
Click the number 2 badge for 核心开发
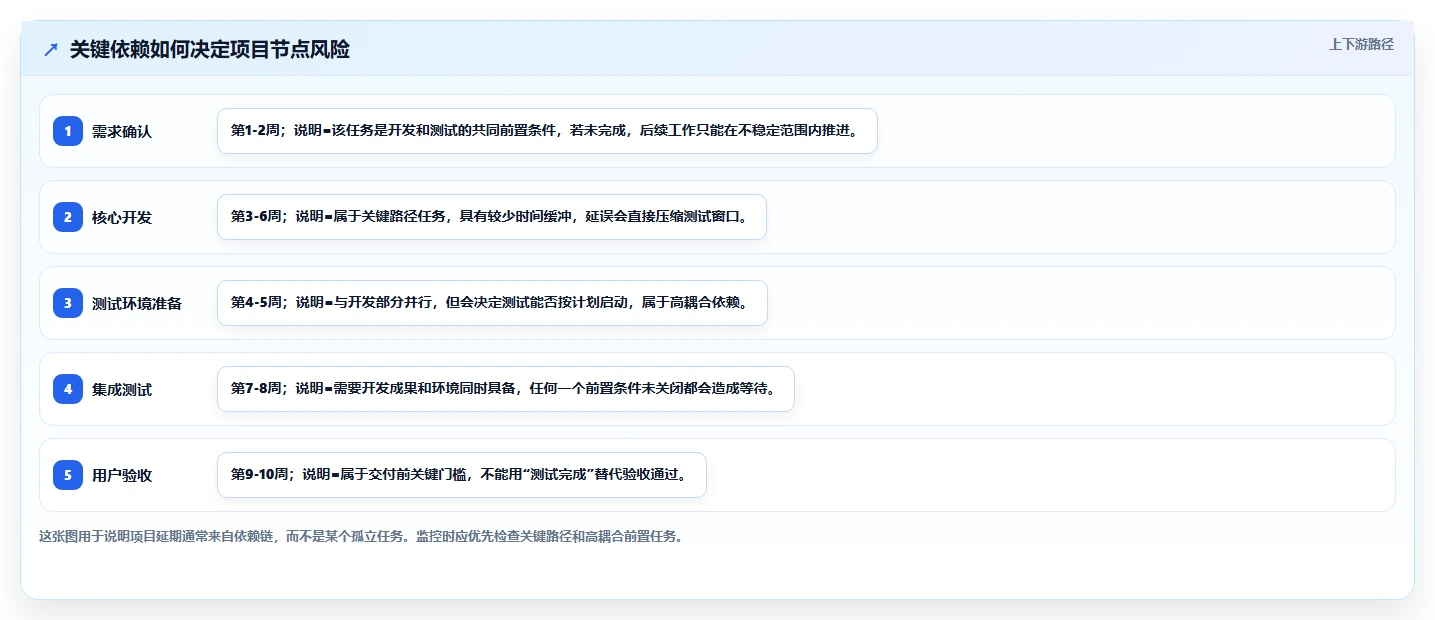click(68, 217)
